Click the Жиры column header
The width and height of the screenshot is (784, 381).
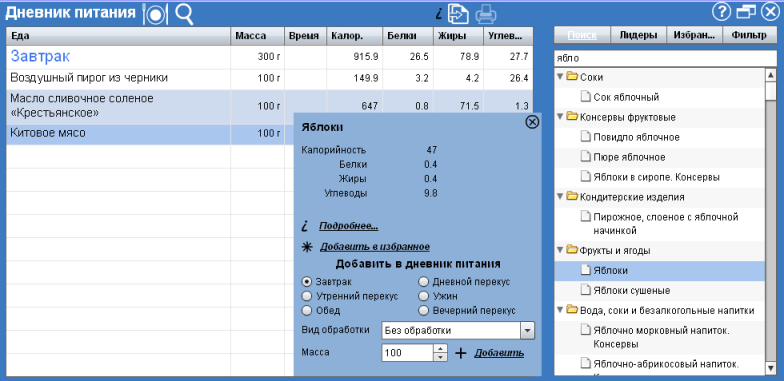(x=458, y=36)
